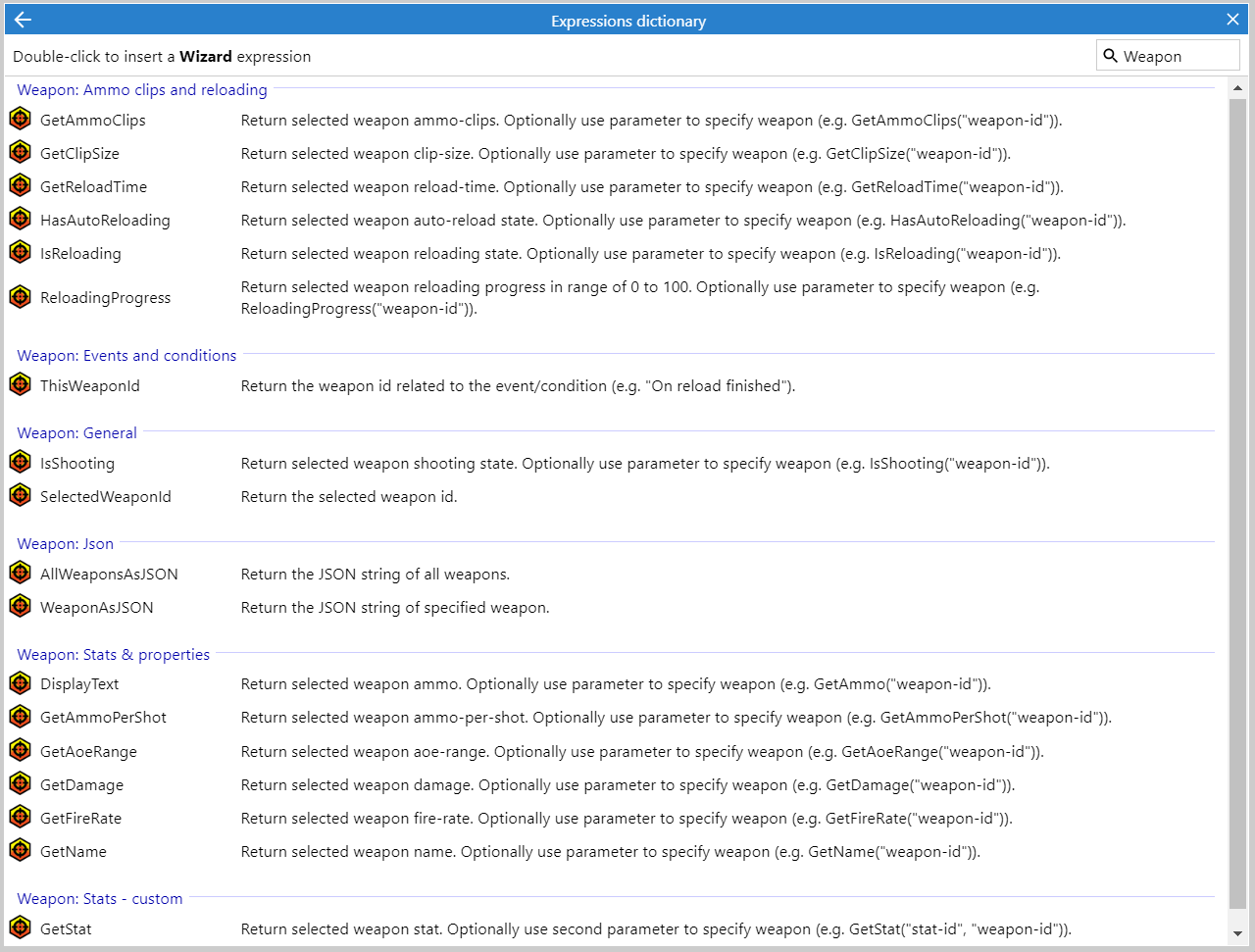Image resolution: width=1255 pixels, height=952 pixels.
Task: Select the ReloadingProgress expression
Action: 105,298
